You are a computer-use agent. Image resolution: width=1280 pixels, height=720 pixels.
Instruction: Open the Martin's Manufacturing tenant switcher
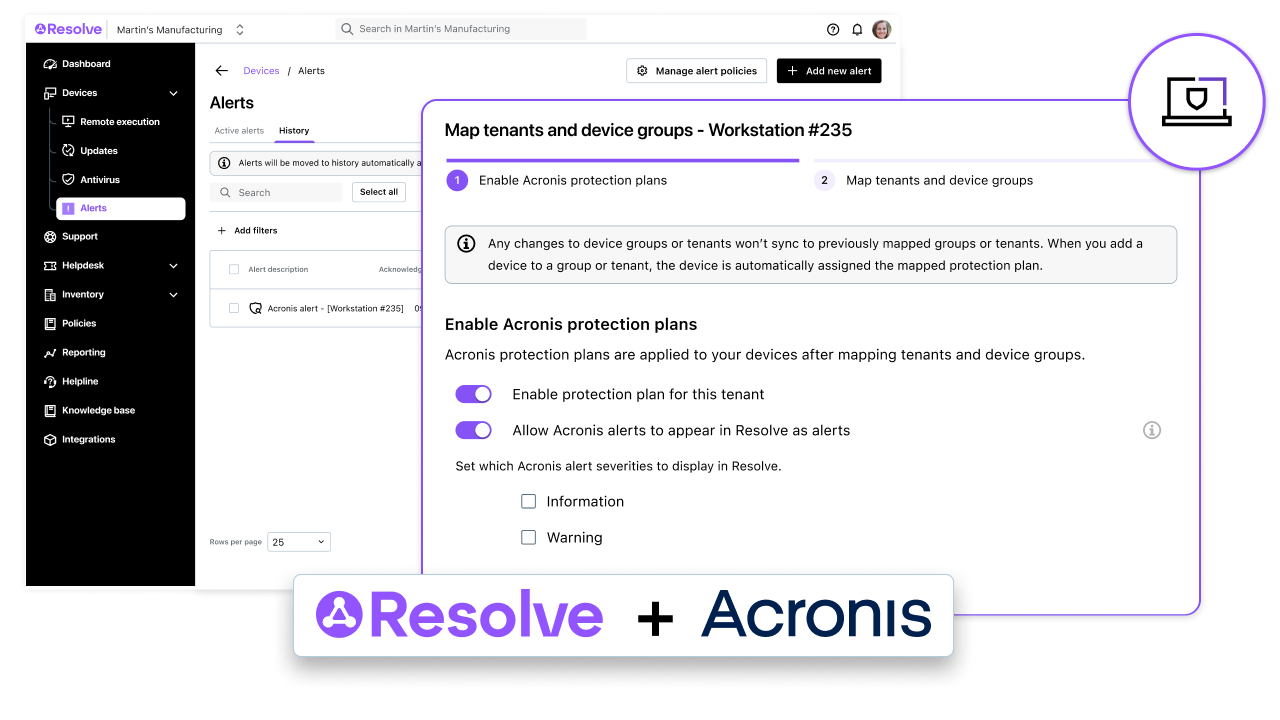[x=180, y=30]
